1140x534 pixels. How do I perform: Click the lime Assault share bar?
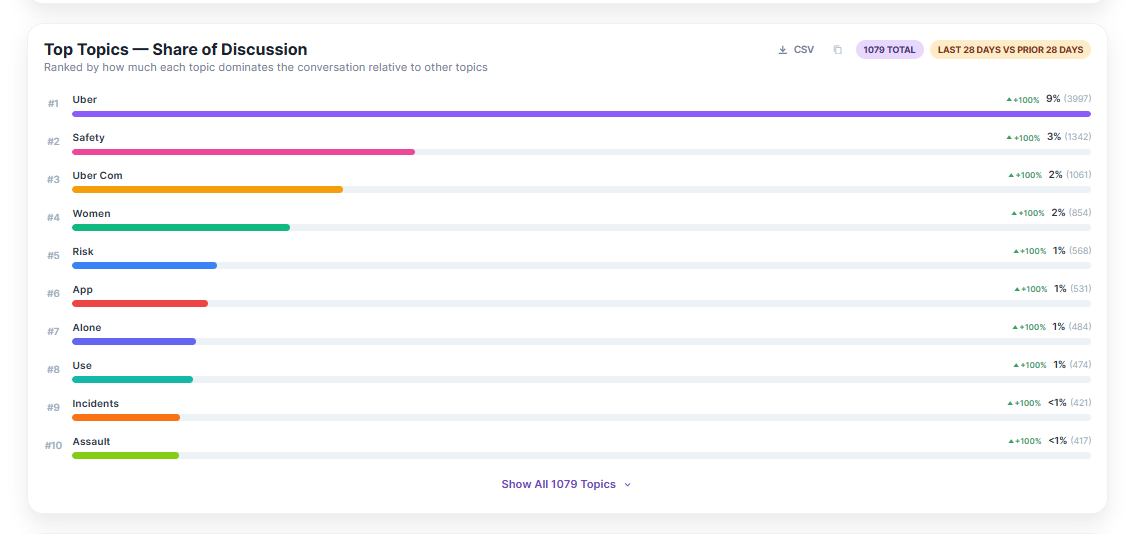pos(125,455)
